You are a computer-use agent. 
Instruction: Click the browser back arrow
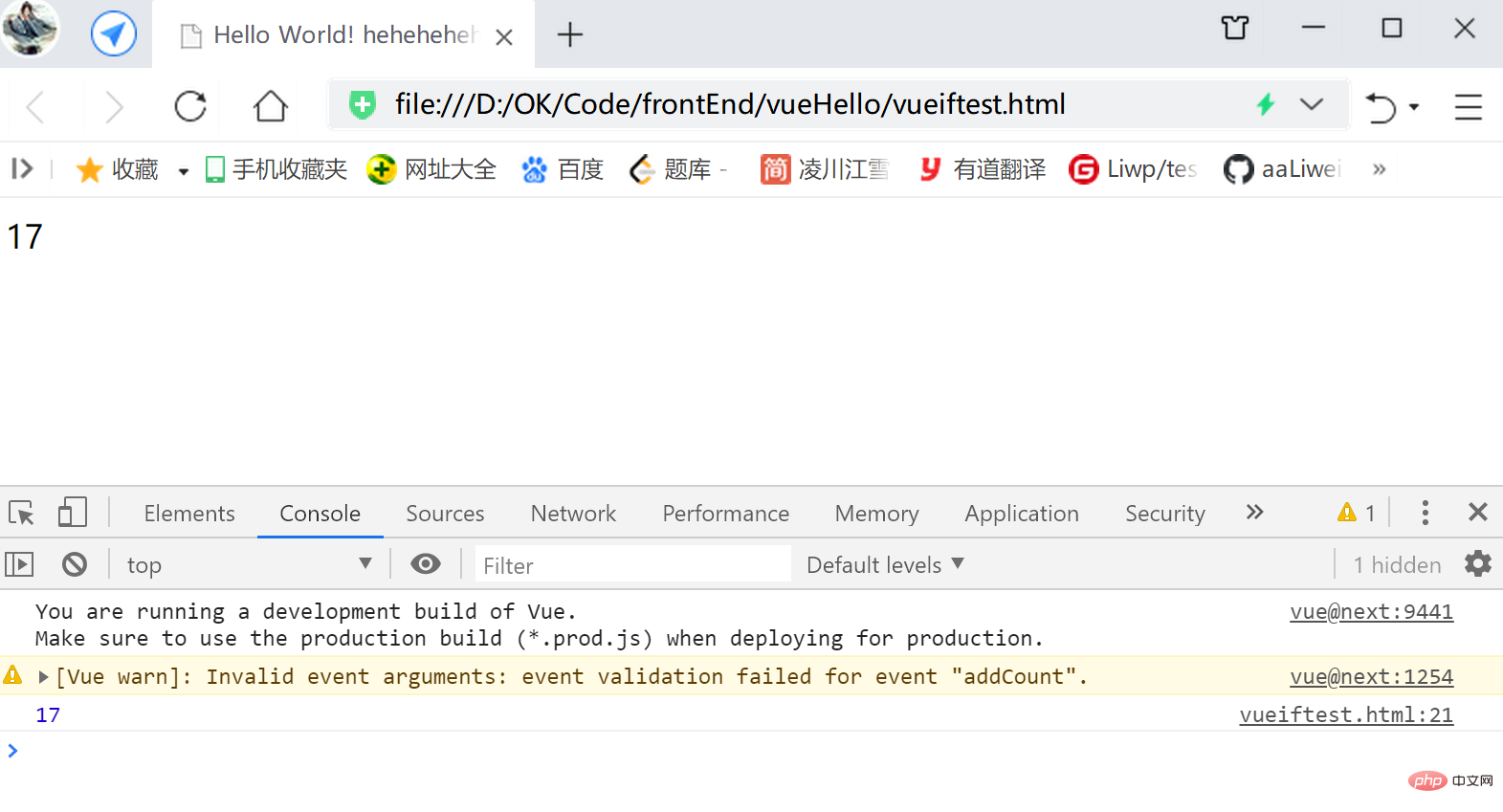[35, 106]
